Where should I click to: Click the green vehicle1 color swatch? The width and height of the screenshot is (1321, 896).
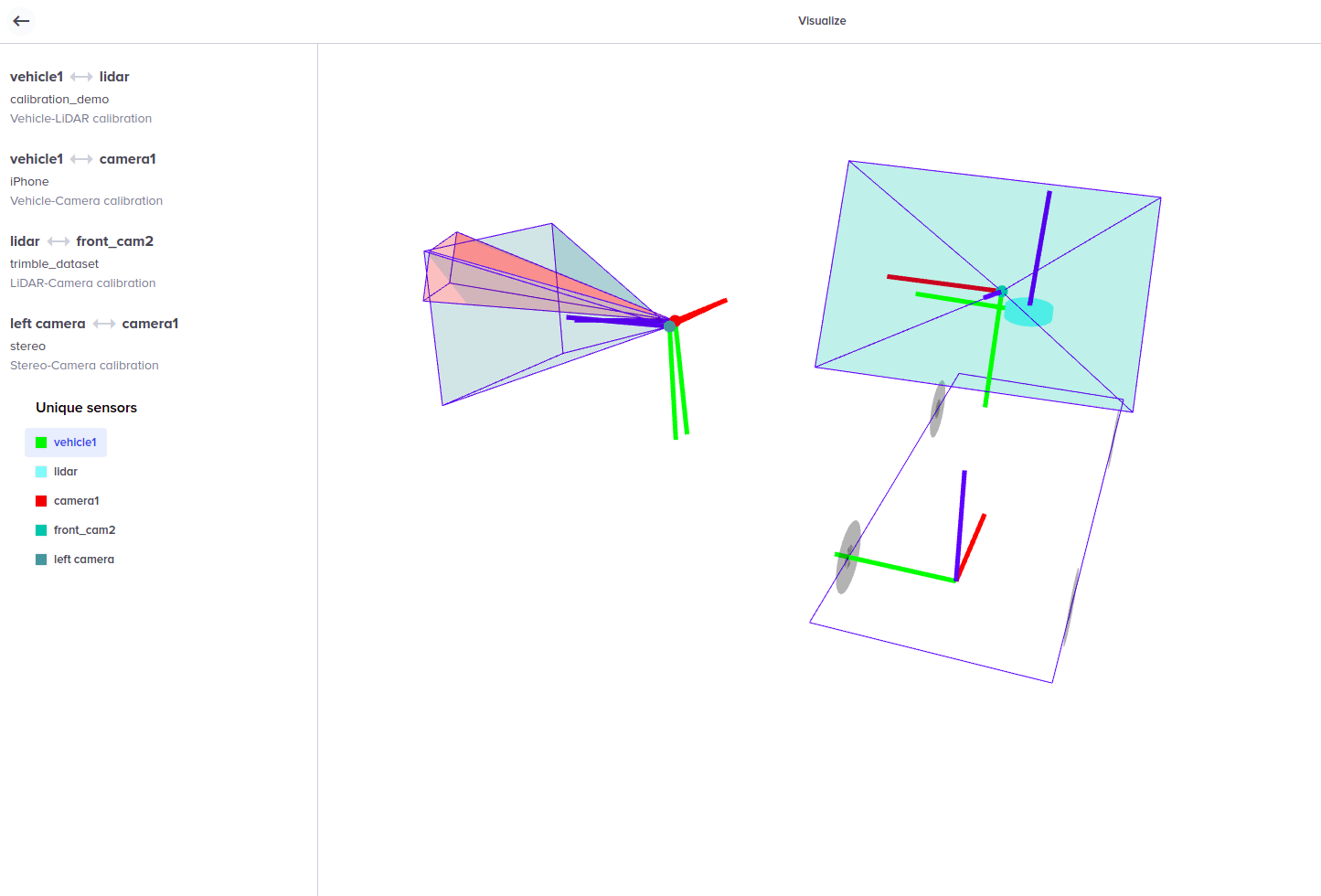click(41, 443)
